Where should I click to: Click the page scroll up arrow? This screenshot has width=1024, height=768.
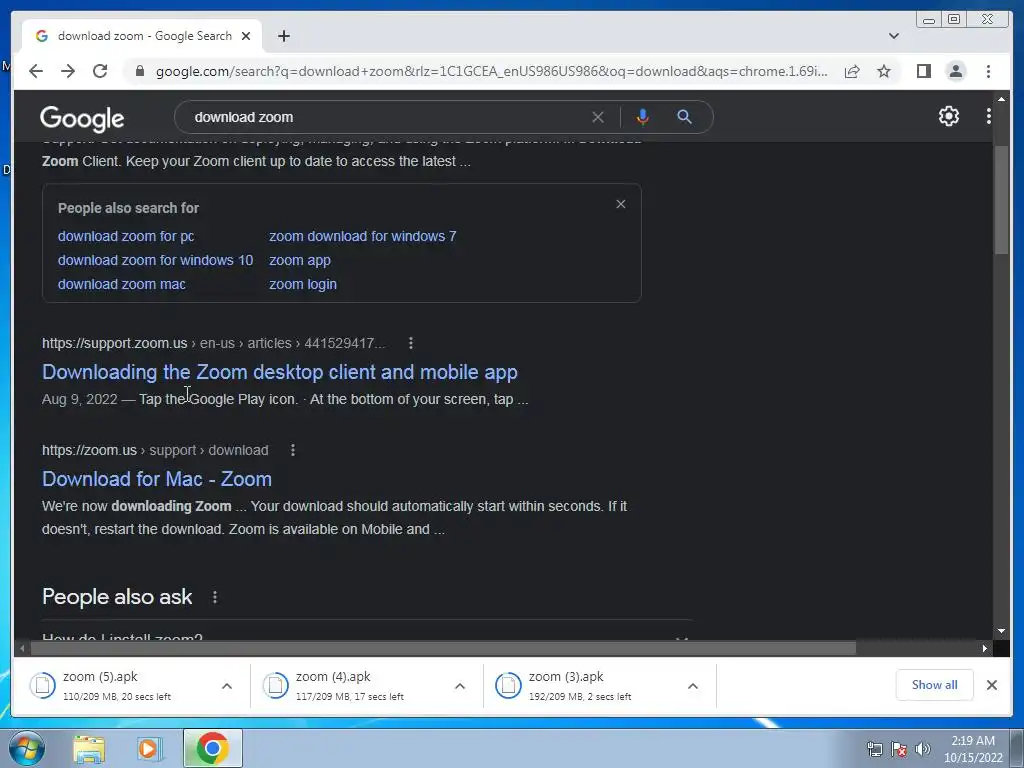coord(1001,99)
